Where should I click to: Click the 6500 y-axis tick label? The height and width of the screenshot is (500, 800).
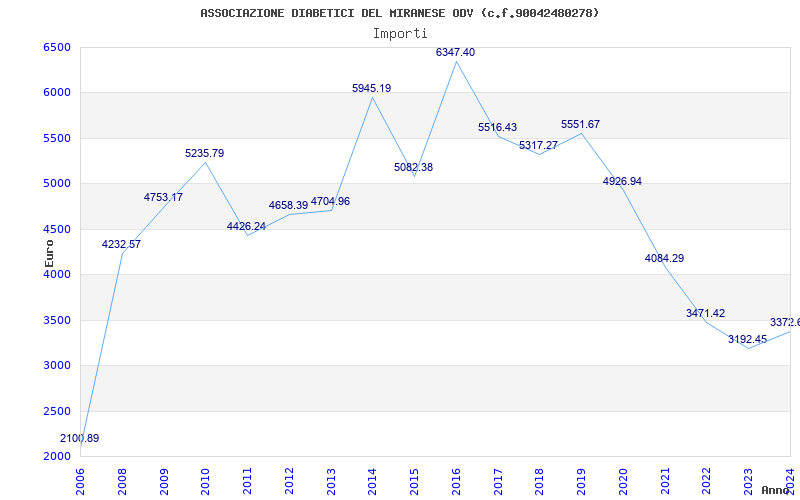coord(57,47)
